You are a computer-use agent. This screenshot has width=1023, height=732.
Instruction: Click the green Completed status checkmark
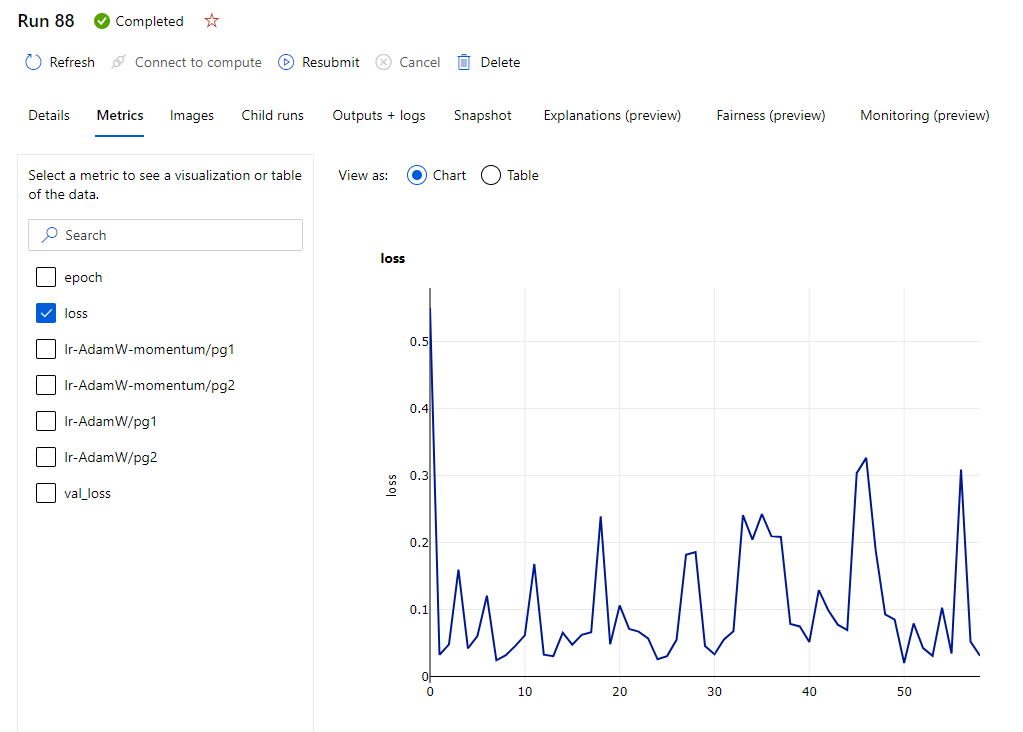pos(102,22)
